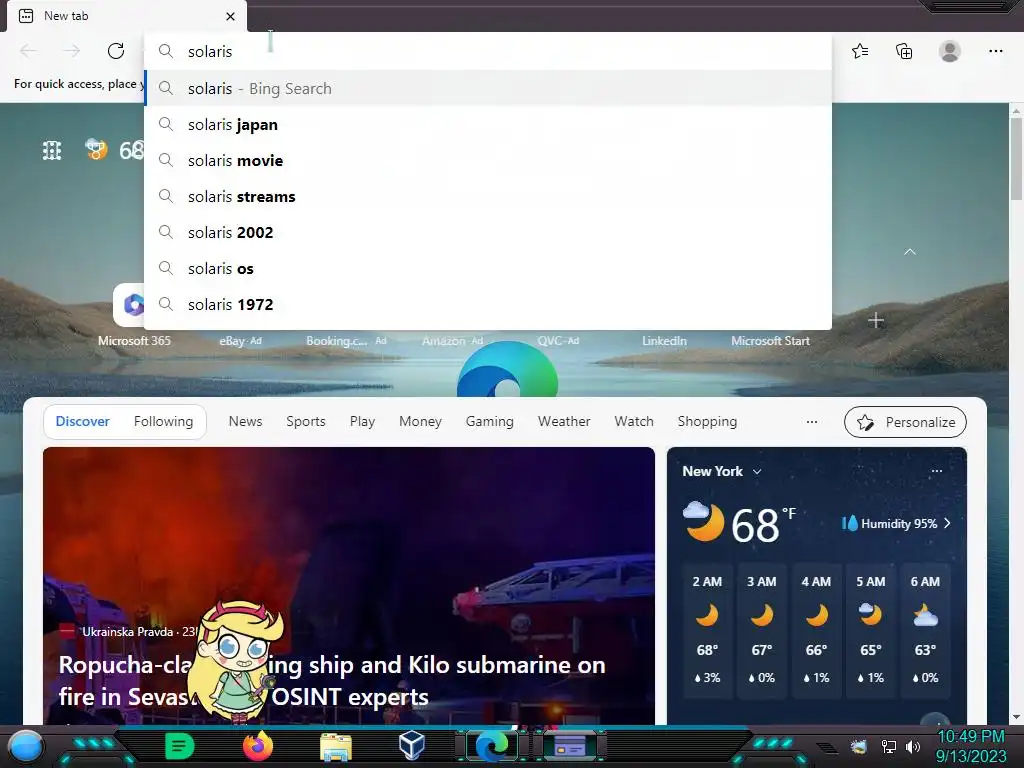Click the Star Butterfly desktop character
Screen dimensions: 1024x768
click(236, 660)
